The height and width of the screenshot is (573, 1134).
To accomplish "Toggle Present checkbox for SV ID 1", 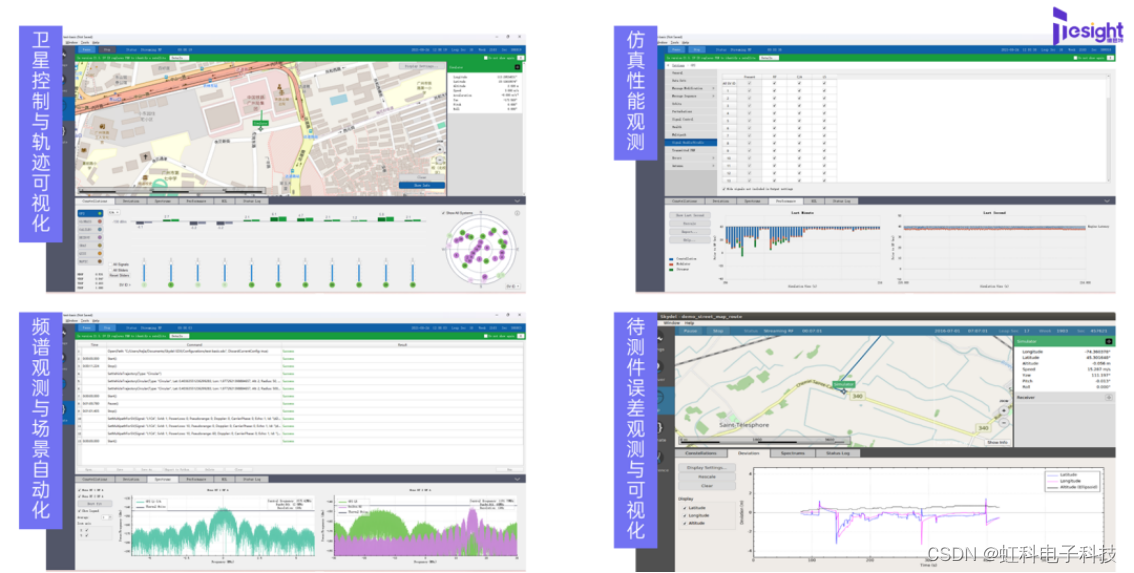I will [x=749, y=90].
